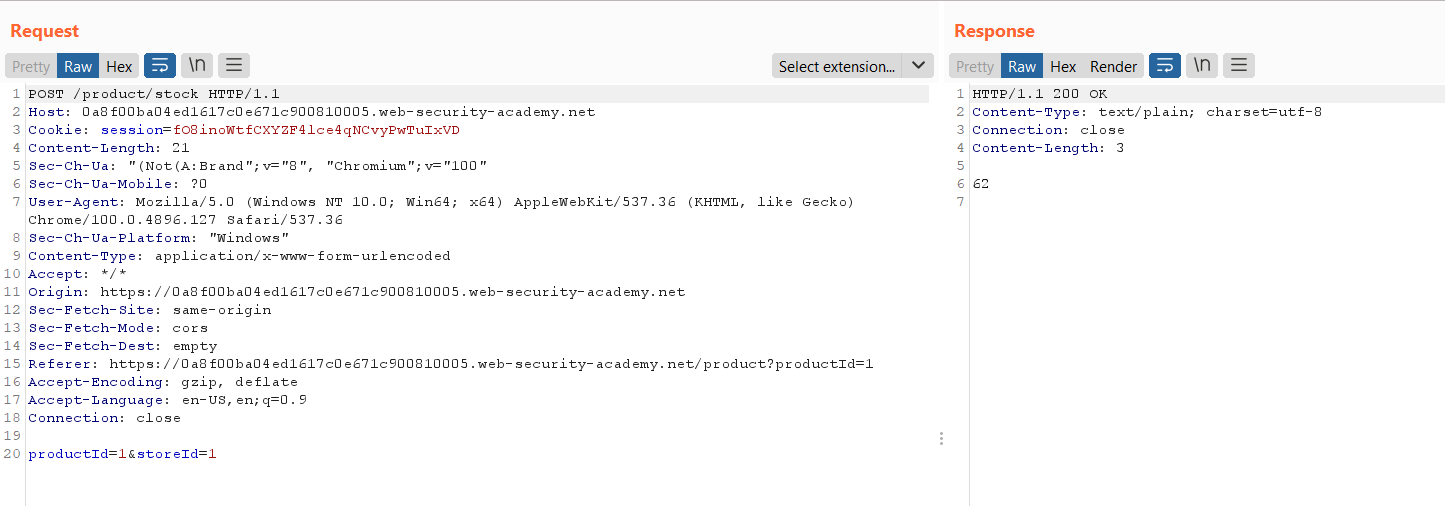Open the Response Render view
1445x506 pixels.
1113,66
